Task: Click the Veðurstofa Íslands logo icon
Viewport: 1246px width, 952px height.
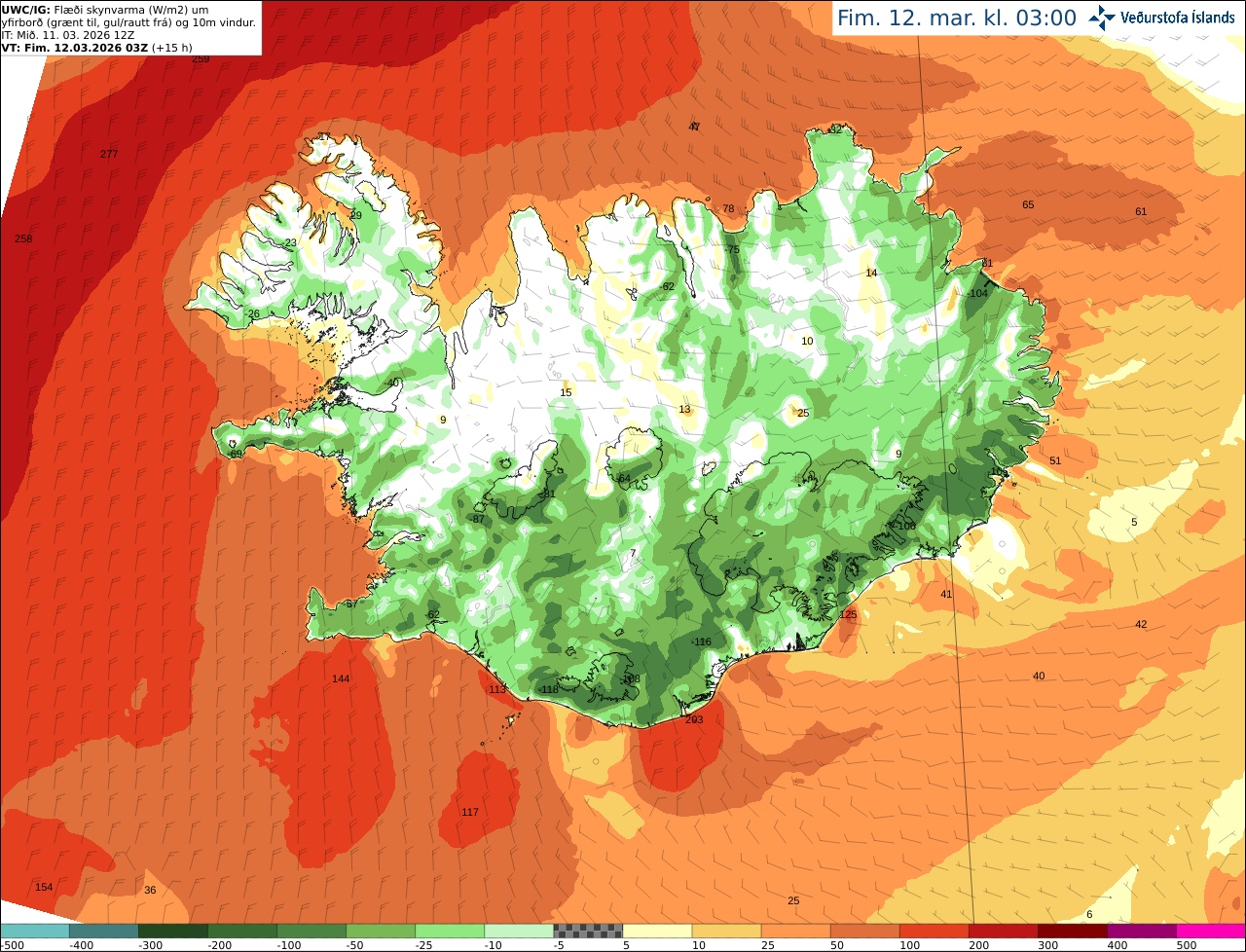Action: (x=1101, y=18)
